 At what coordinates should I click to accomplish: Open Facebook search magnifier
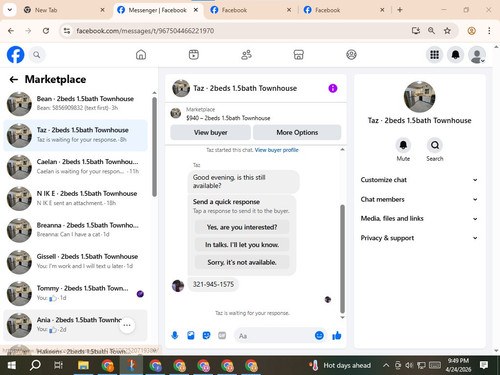pyautogui.click(x=37, y=55)
